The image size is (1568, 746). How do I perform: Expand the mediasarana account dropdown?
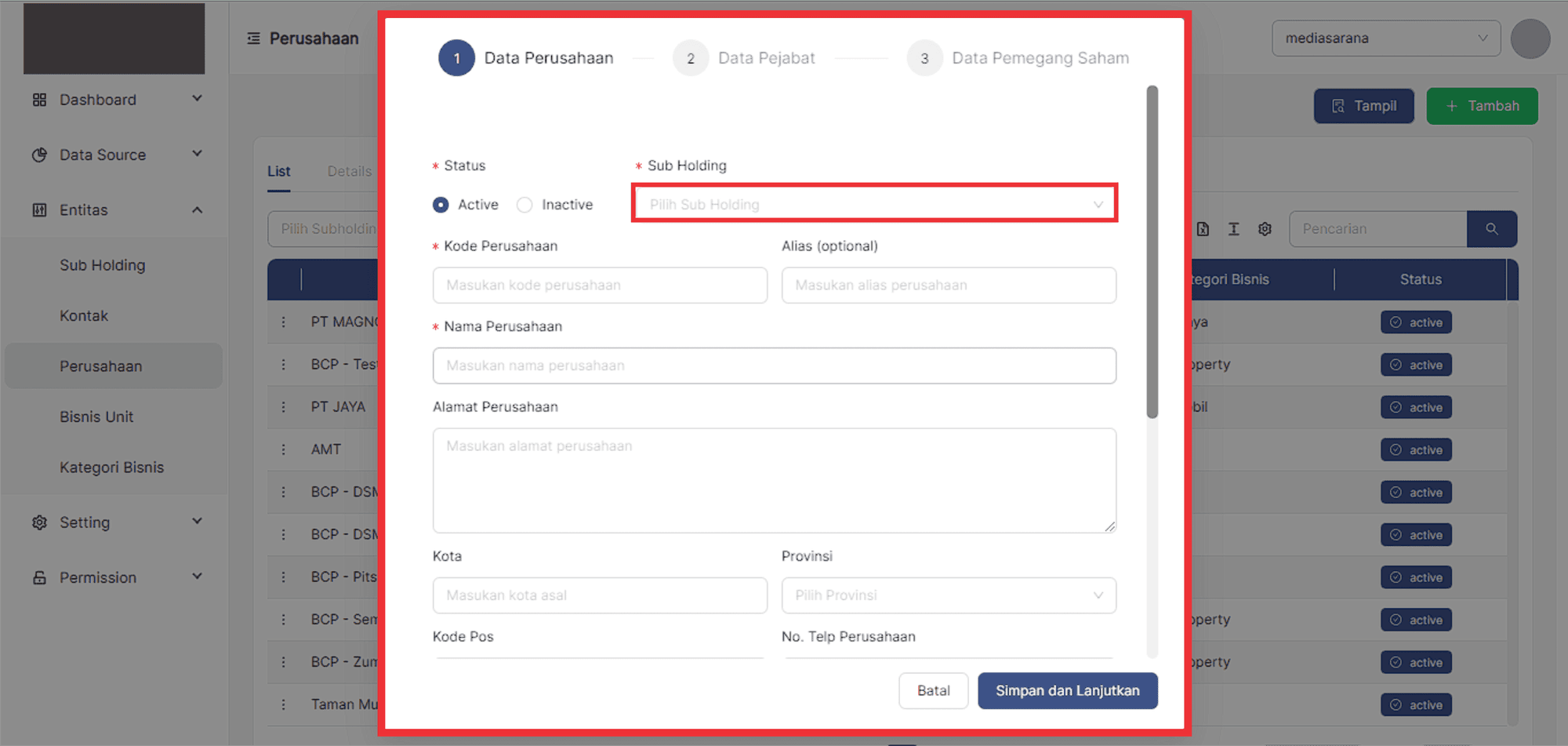(x=1385, y=38)
